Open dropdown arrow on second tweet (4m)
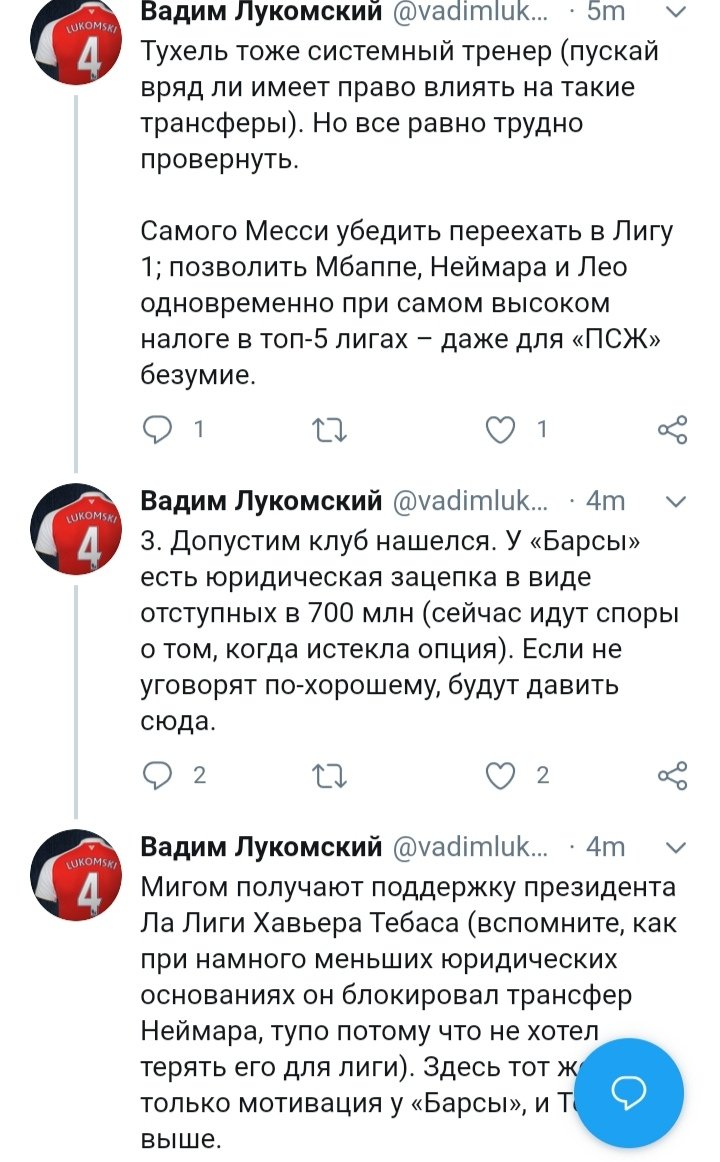Viewport: 720px width, 1162px height. 676,500
